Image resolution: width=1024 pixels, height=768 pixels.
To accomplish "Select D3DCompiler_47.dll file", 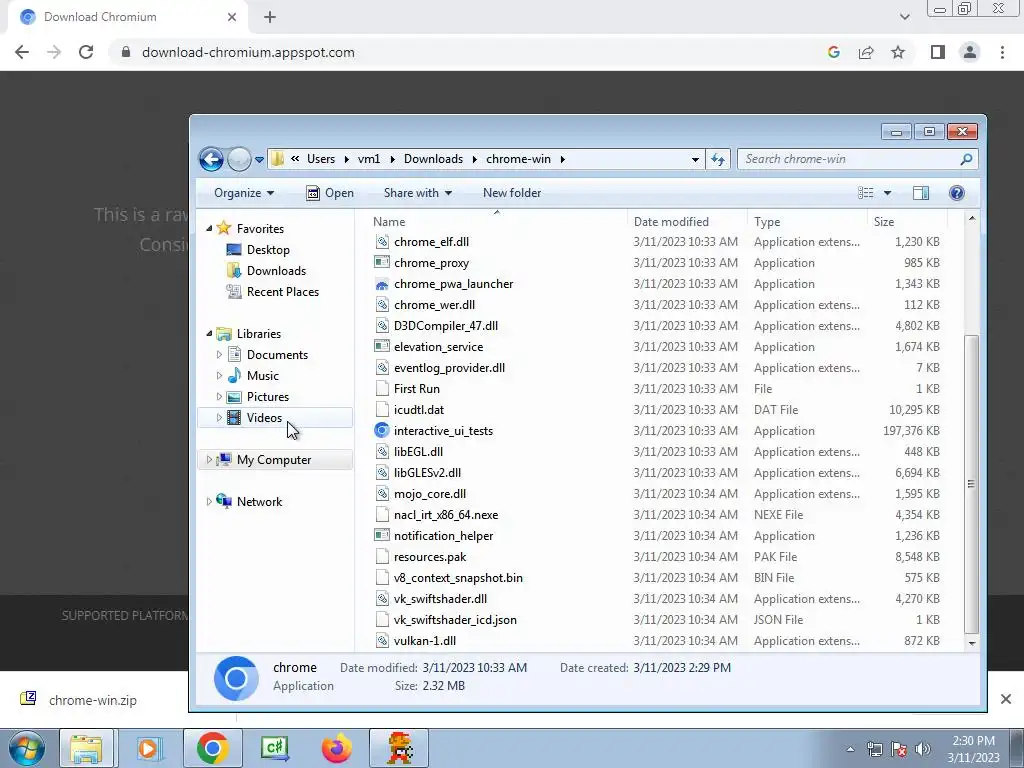I will coord(446,326).
